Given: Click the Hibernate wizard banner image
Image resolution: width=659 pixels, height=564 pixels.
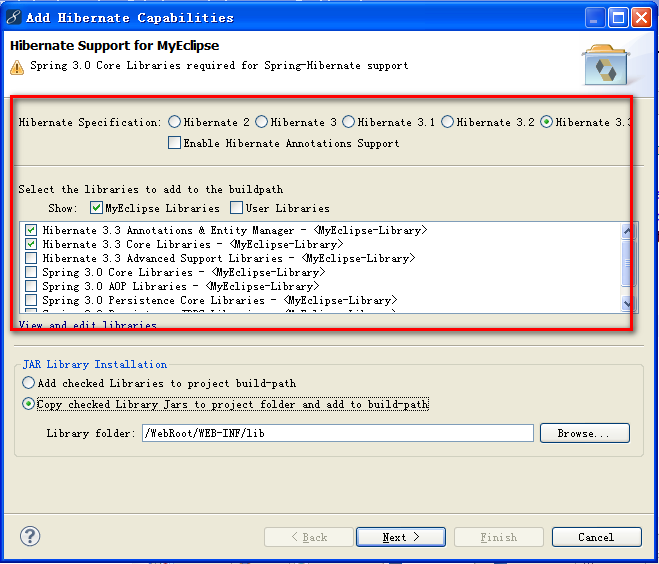Looking at the screenshot, I should (605, 65).
